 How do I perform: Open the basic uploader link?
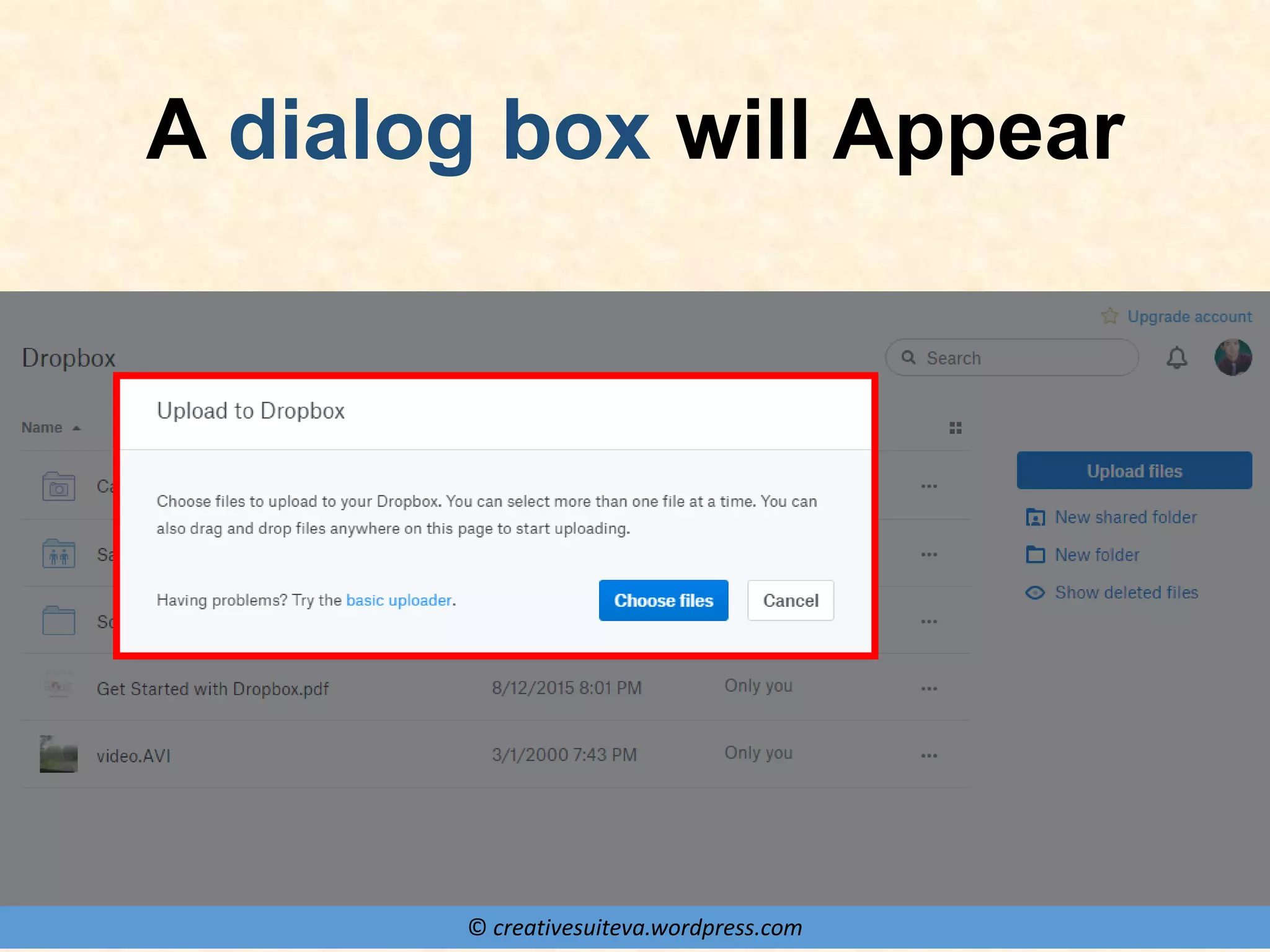(x=399, y=600)
